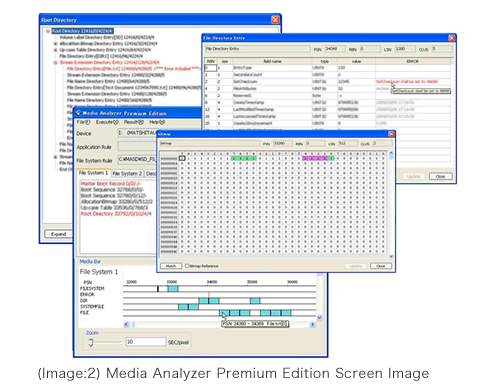The image size is (483, 391).
Task: Enable the Bitmap Reference checkbox
Action: coord(187,266)
